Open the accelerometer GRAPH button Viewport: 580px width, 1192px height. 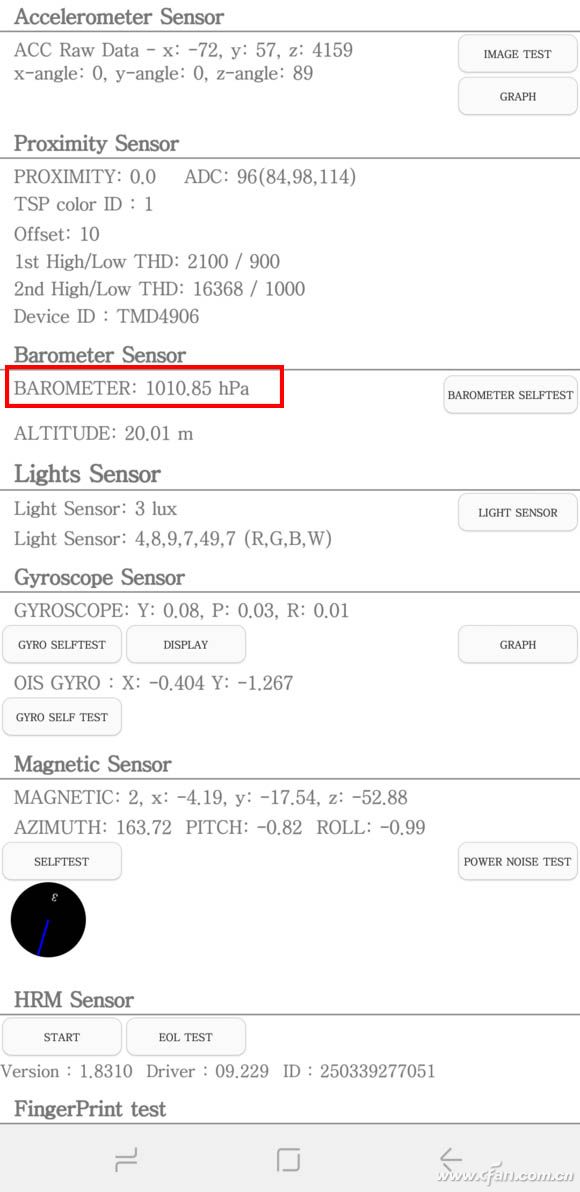(518, 97)
